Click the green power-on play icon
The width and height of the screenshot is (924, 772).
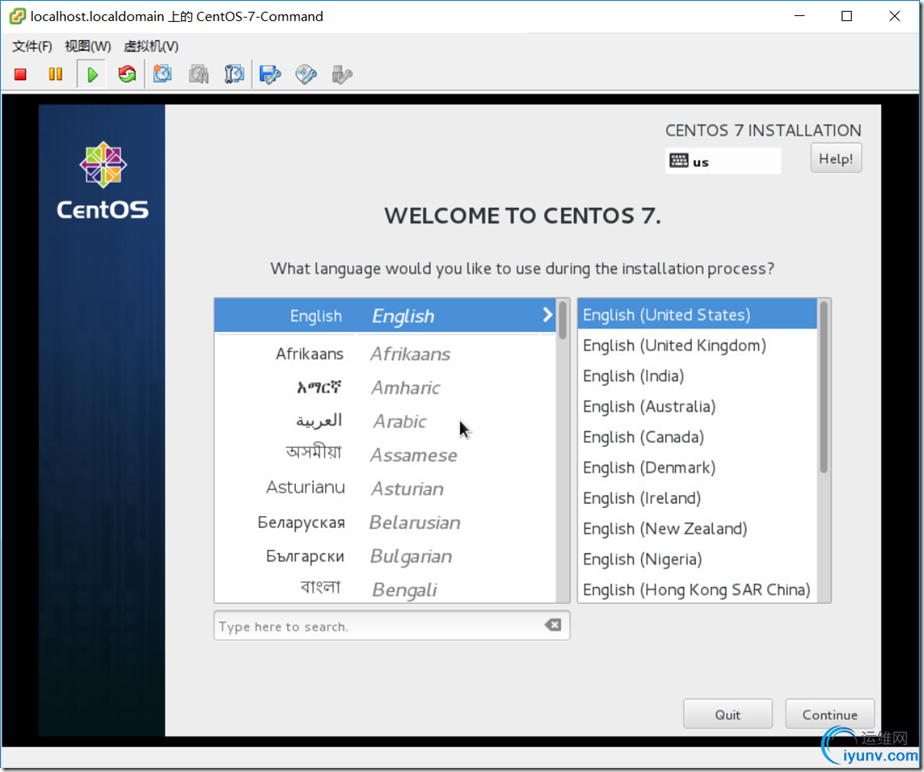(92, 75)
